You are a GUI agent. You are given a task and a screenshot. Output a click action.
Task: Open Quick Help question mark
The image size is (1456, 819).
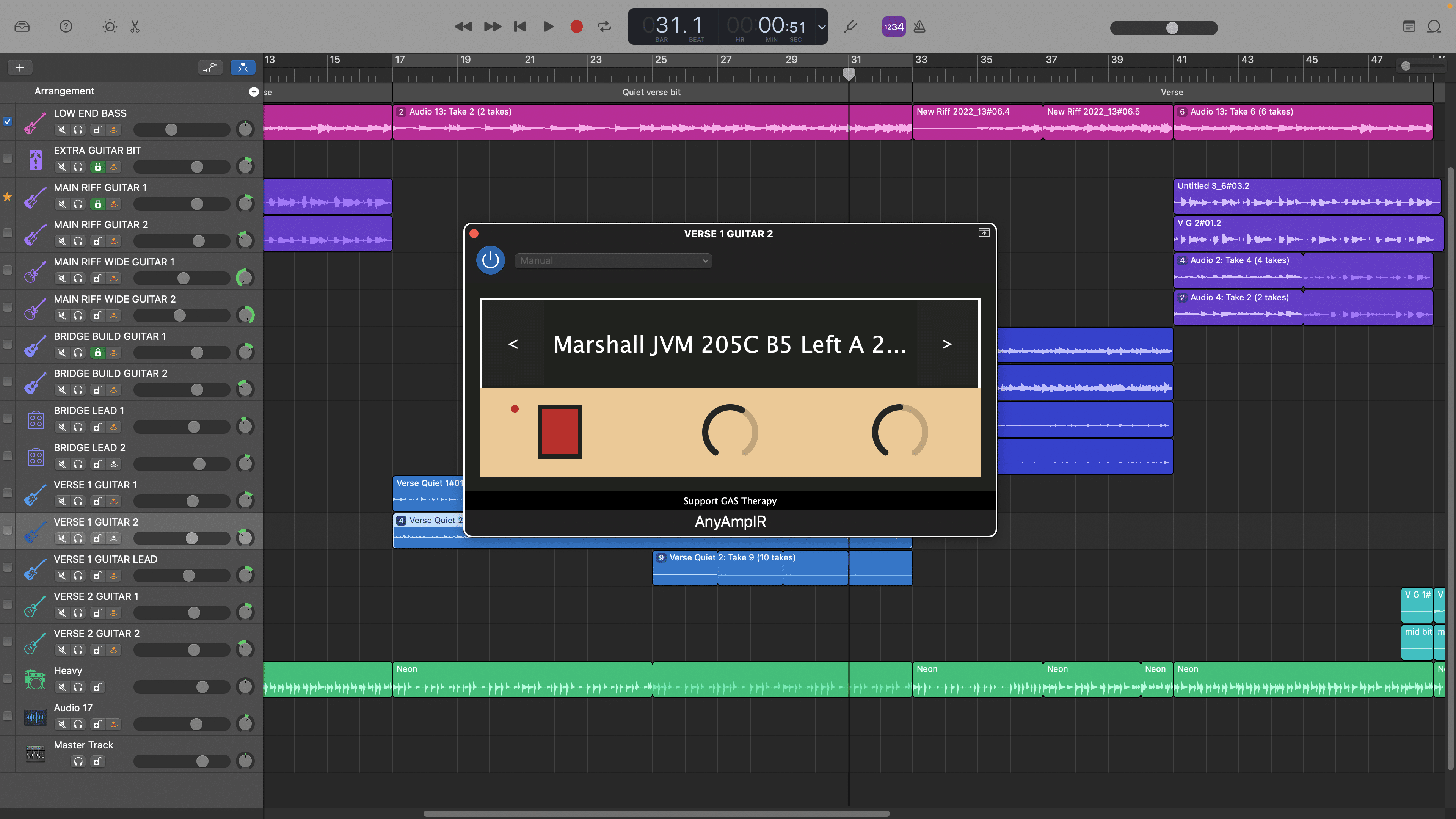click(66, 27)
